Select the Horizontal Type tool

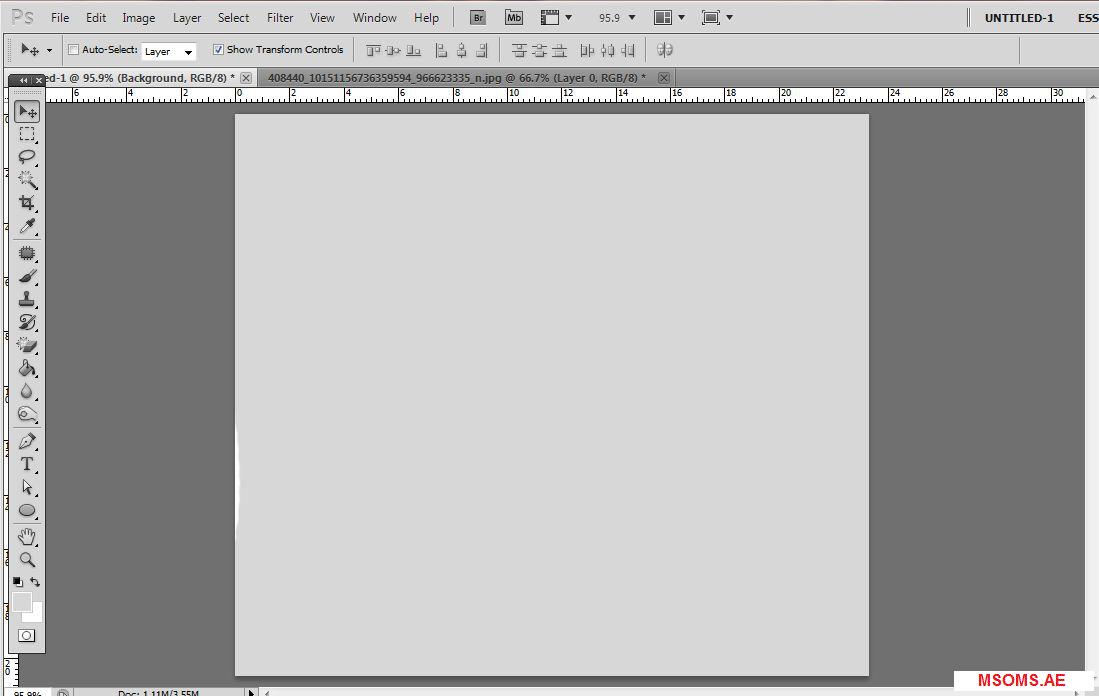(27, 464)
